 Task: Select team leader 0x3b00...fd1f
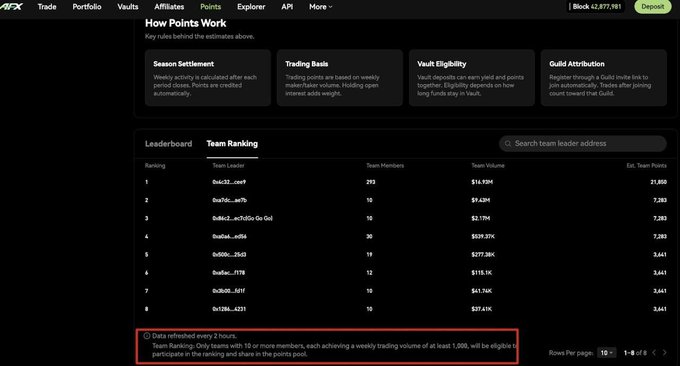[229, 291]
